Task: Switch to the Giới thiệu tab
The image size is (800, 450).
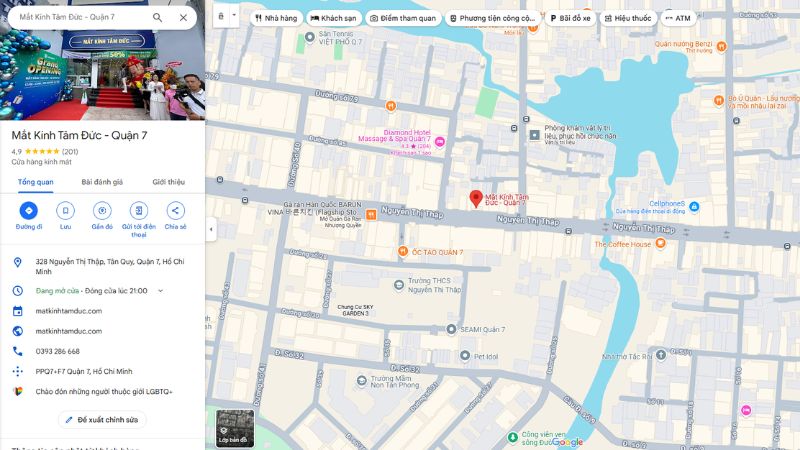Action: [168, 182]
